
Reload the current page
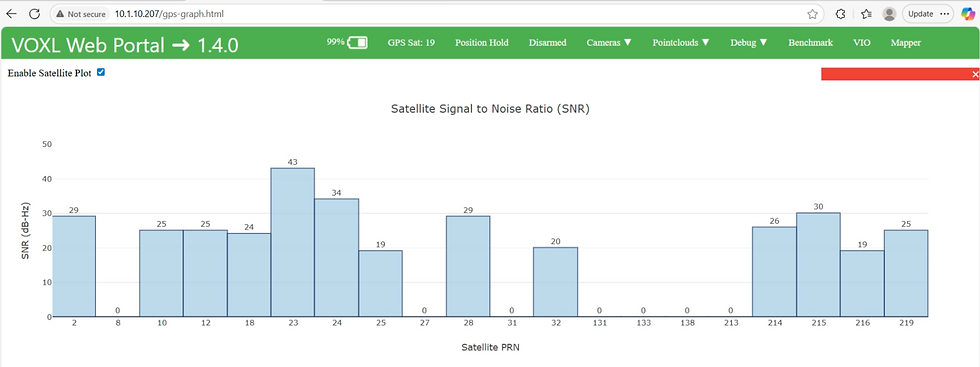coord(35,14)
